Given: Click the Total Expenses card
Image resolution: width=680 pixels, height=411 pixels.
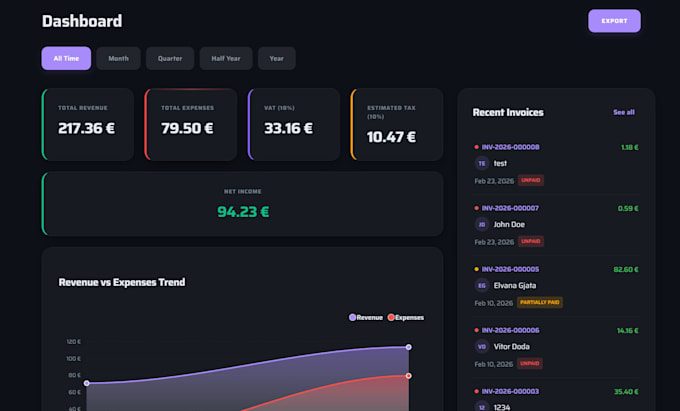Looking at the screenshot, I should (x=191, y=124).
